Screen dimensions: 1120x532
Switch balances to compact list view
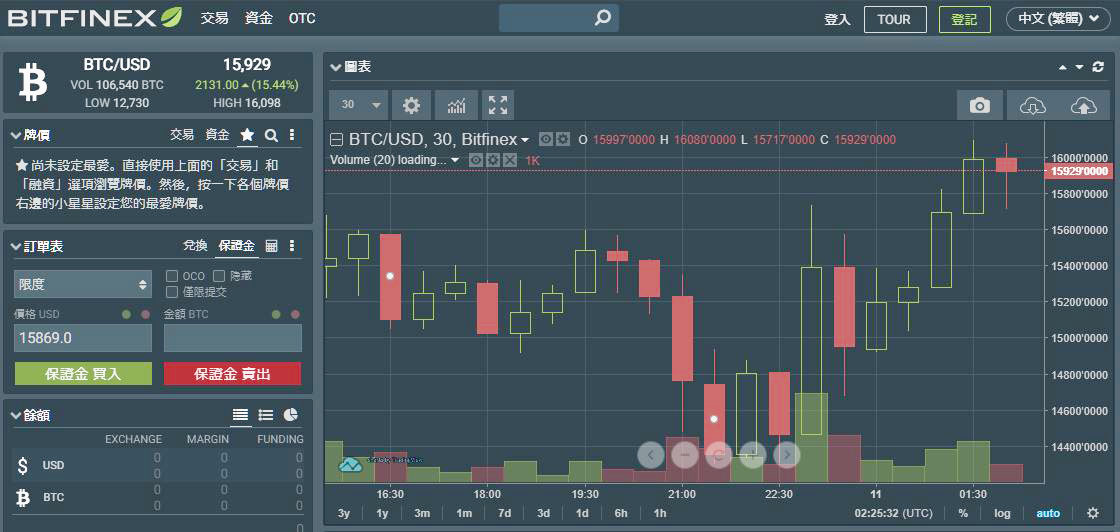tap(266, 415)
